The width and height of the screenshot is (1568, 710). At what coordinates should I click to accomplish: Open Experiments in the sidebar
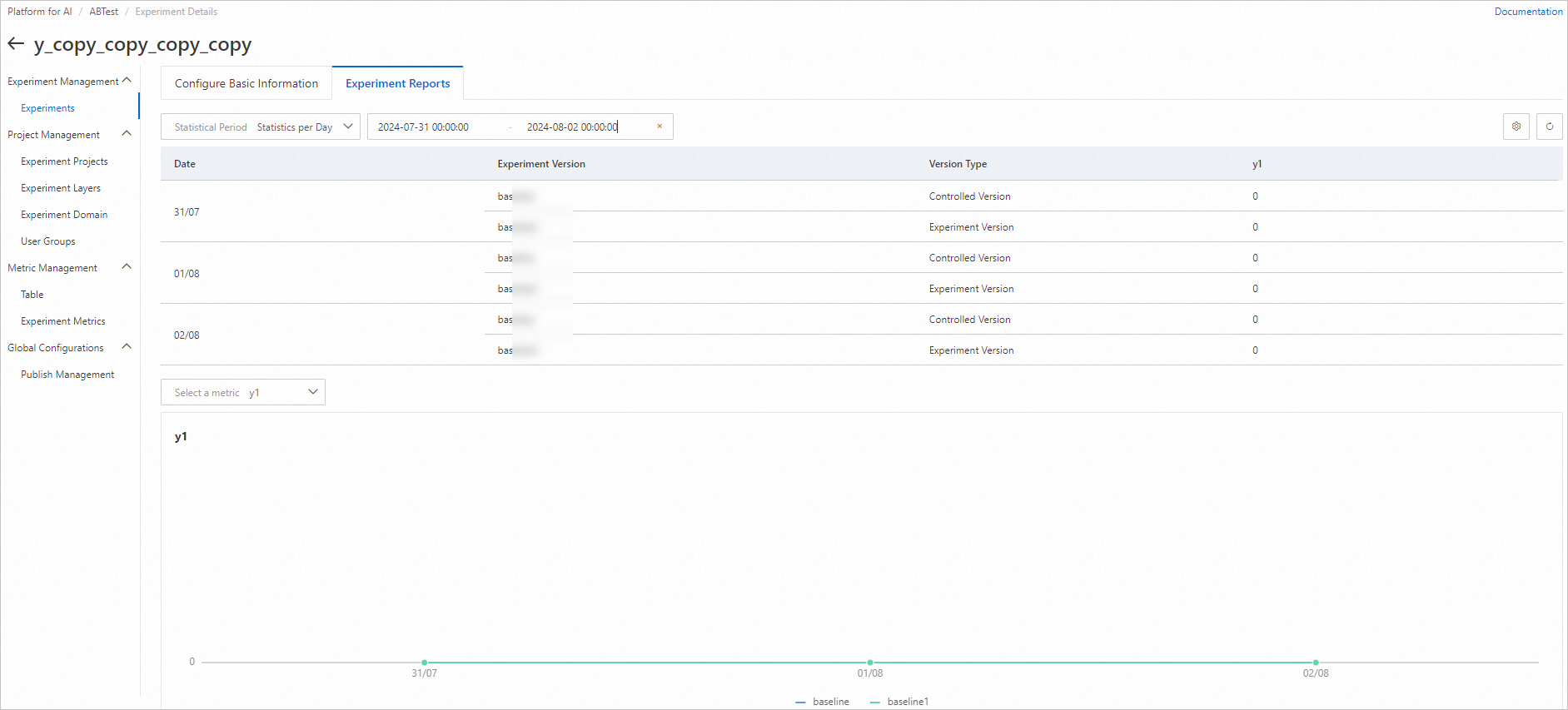click(47, 108)
